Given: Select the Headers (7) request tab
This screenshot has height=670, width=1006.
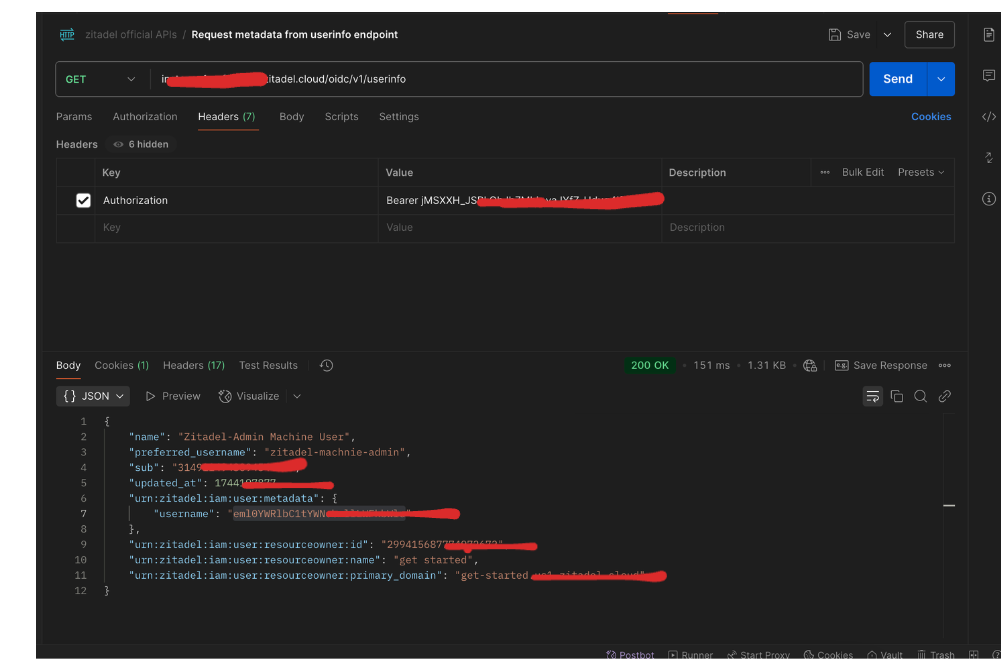Looking at the screenshot, I should tap(226, 116).
